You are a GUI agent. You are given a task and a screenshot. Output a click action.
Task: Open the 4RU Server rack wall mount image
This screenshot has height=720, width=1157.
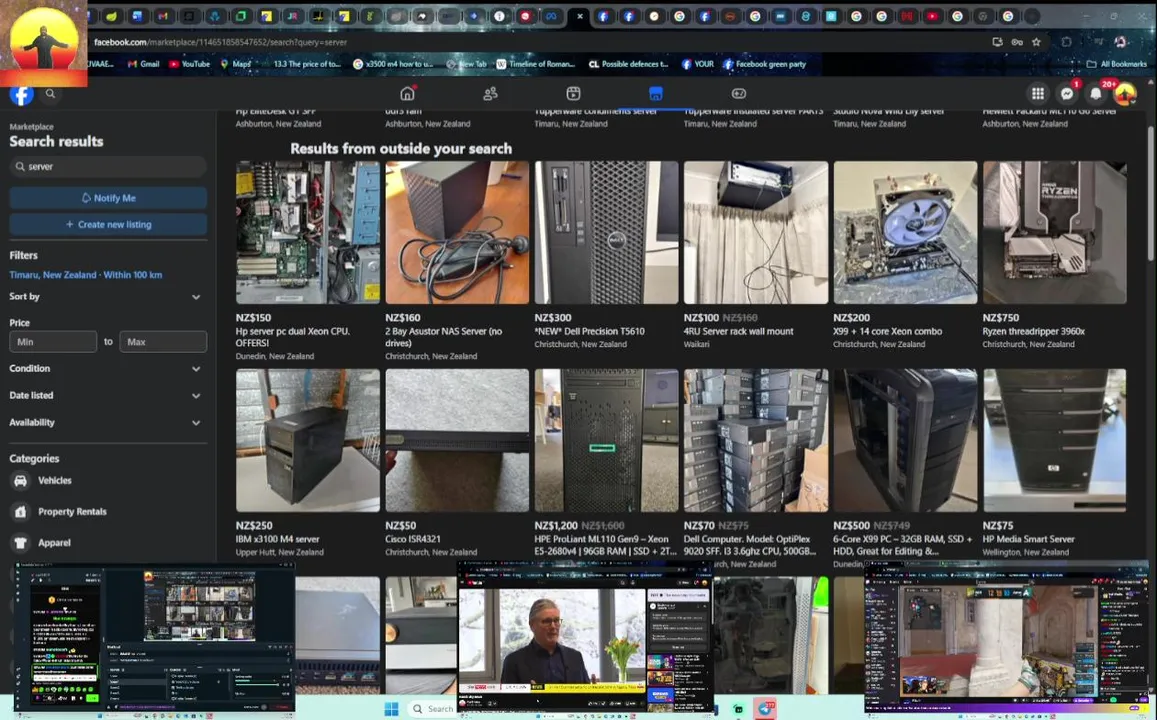click(x=756, y=232)
